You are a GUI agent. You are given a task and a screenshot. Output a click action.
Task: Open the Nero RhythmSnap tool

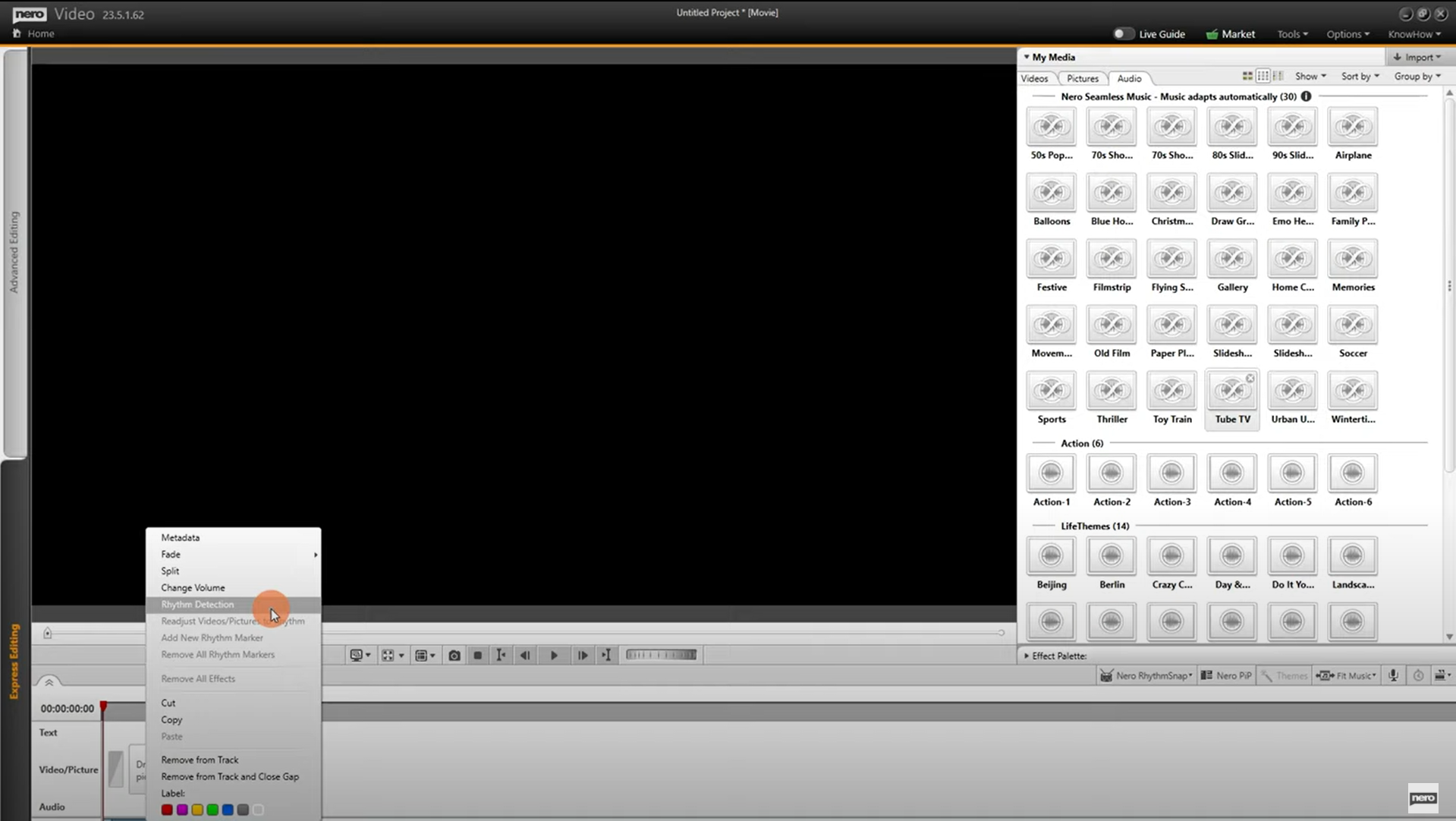[1146, 675]
